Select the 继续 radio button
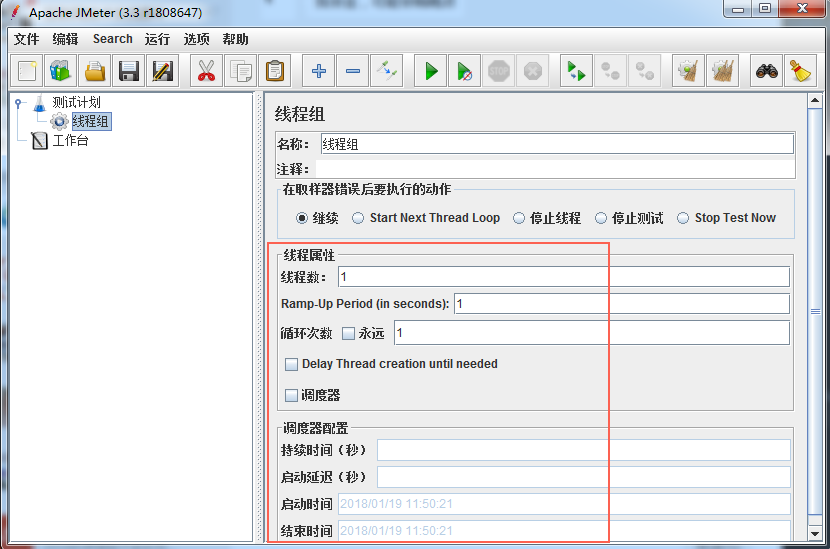The width and height of the screenshot is (830, 549). pyautogui.click(x=302, y=218)
